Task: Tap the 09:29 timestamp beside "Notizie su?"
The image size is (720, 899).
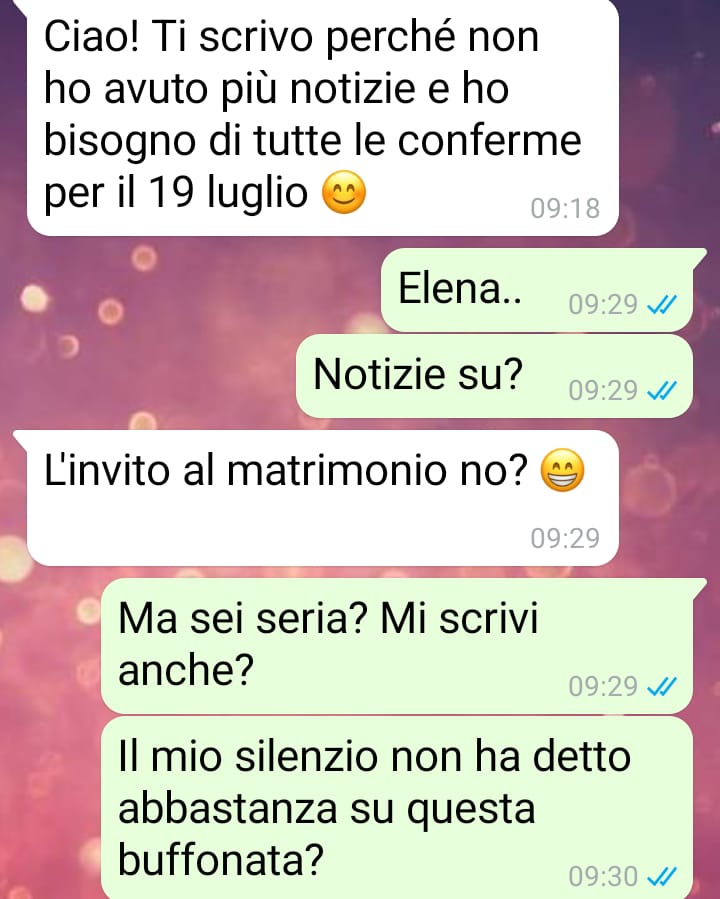Action: pyautogui.click(x=603, y=391)
